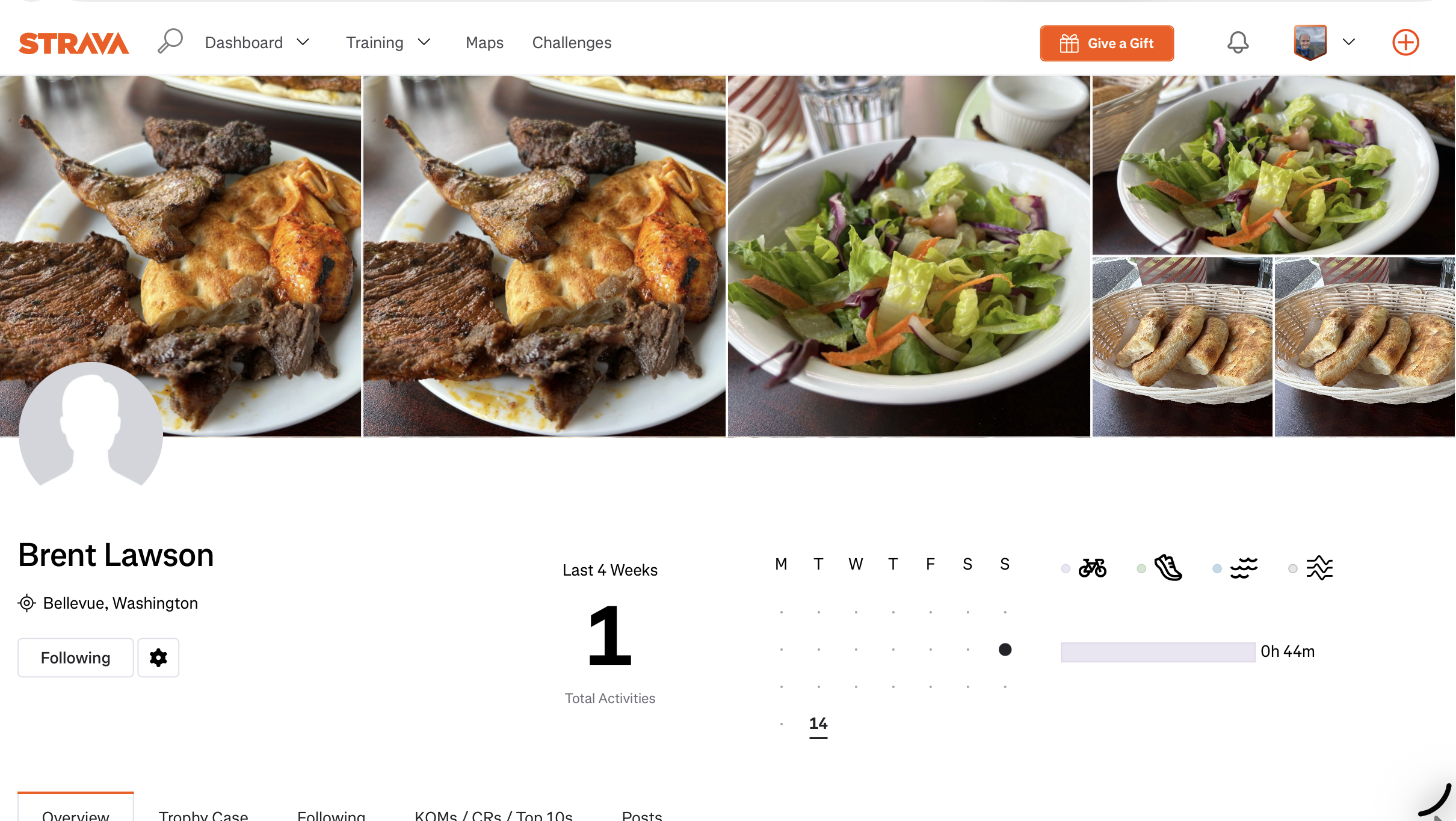
Task: Click the 0h 44m activity time bar
Action: point(1158,652)
